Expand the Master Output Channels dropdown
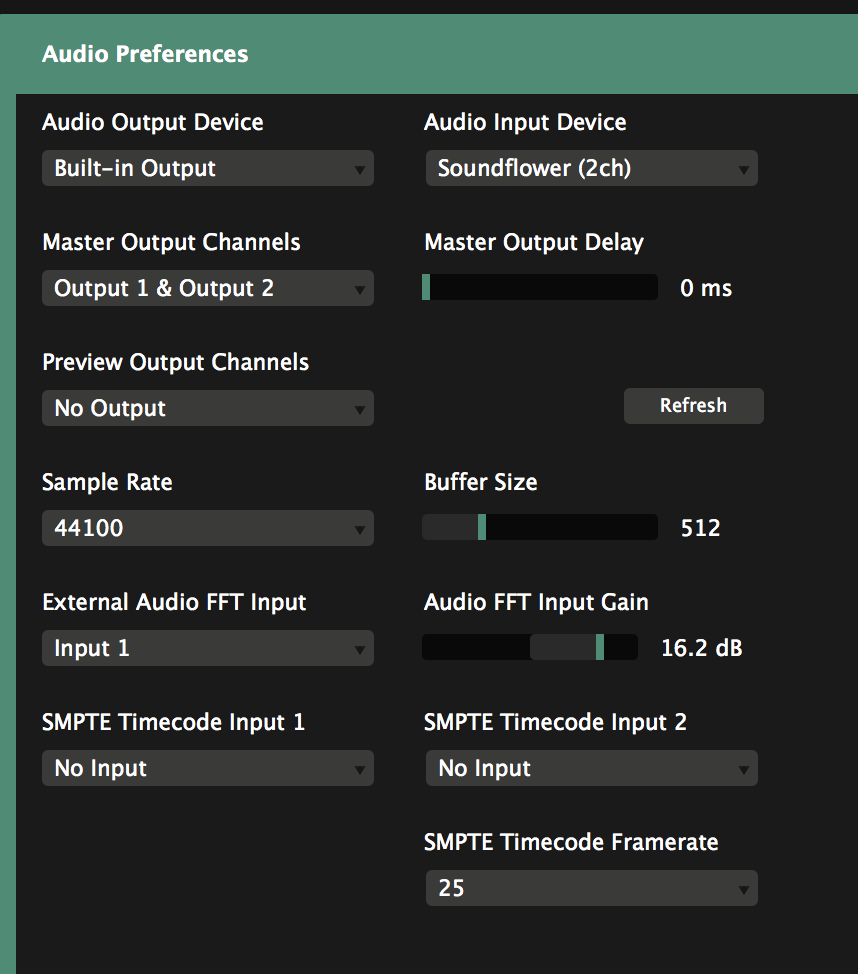 [207, 288]
